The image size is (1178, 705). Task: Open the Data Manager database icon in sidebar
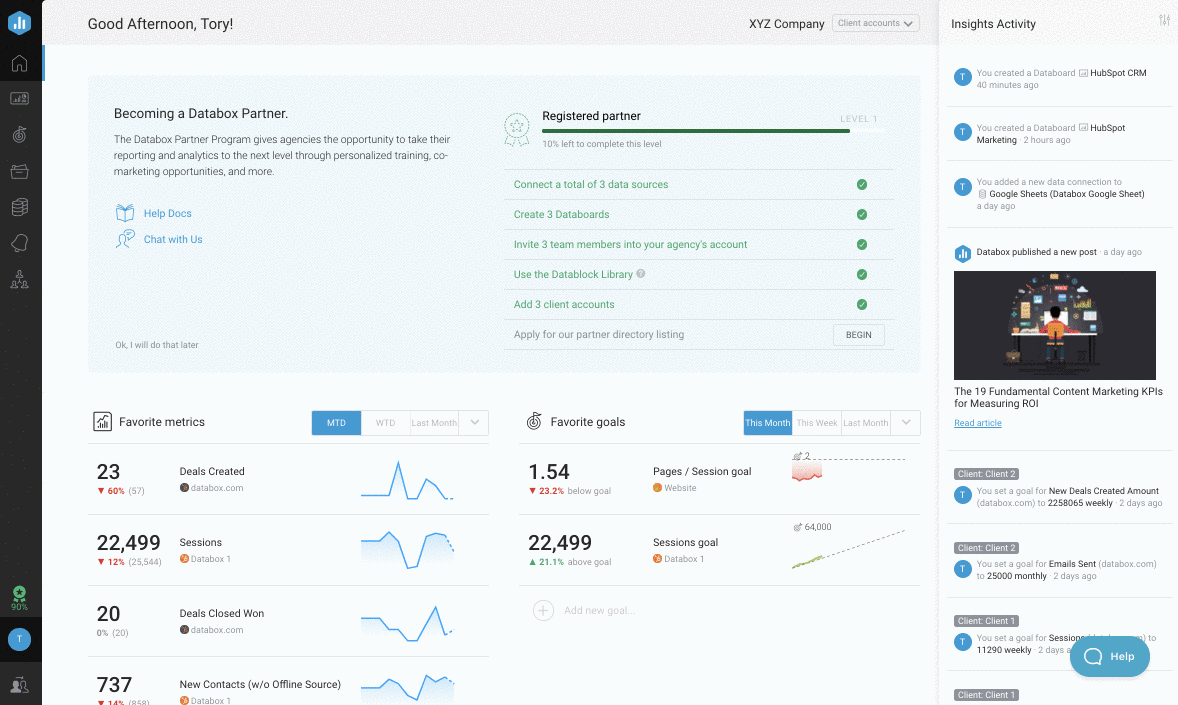tap(20, 207)
